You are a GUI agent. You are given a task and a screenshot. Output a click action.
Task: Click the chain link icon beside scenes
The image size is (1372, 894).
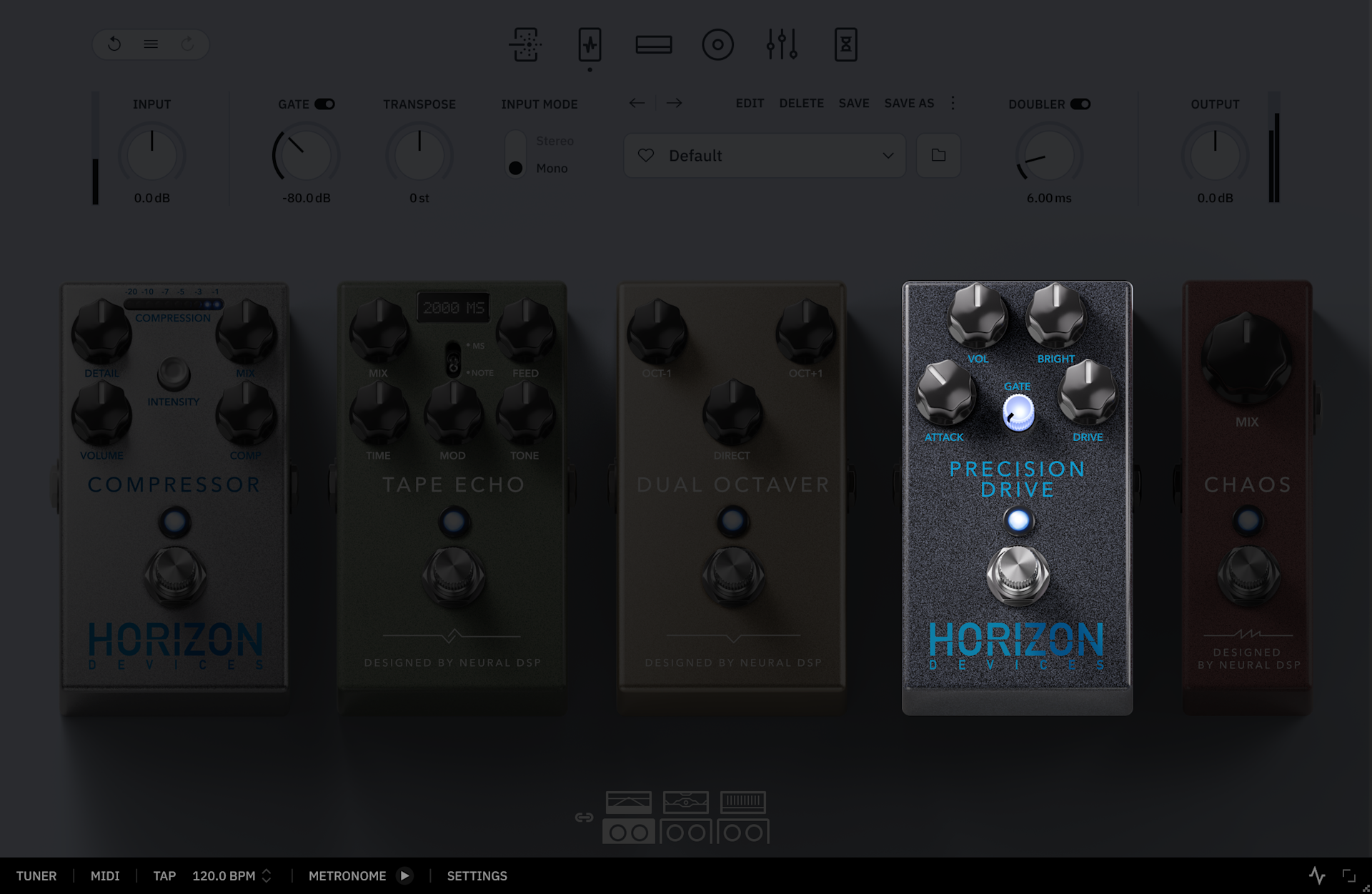click(x=584, y=817)
